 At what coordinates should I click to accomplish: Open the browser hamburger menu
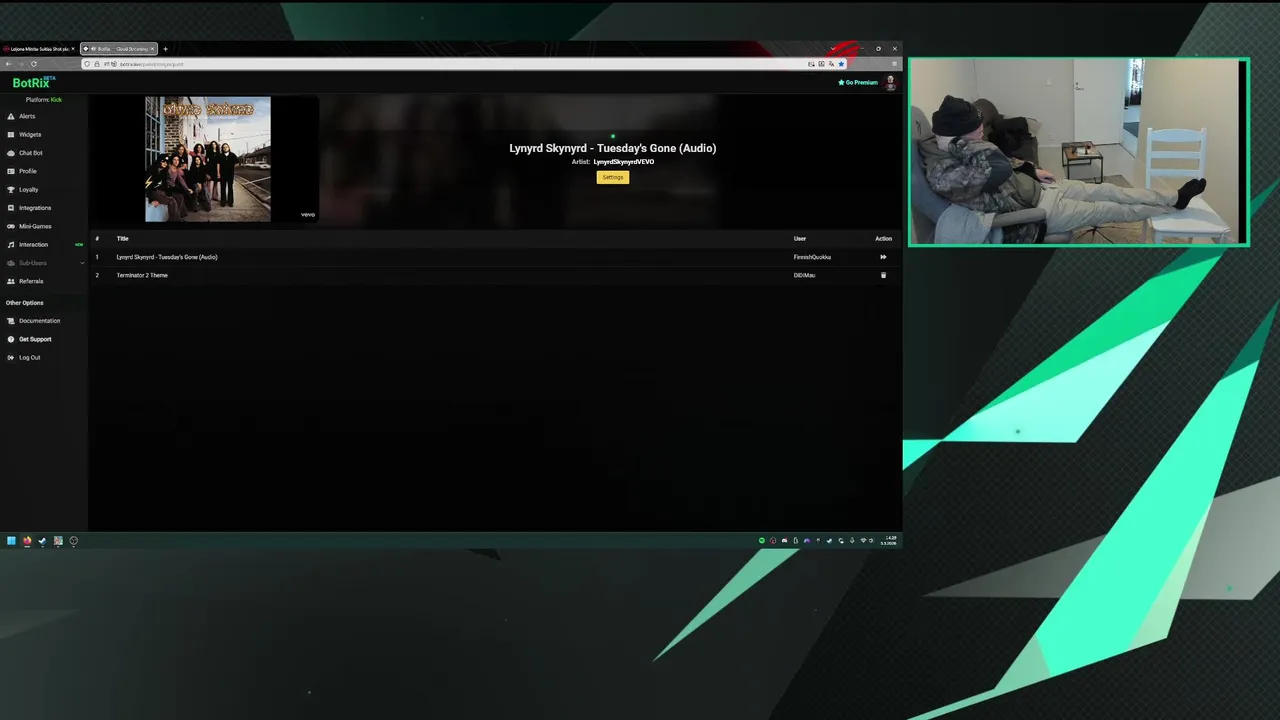point(894,64)
